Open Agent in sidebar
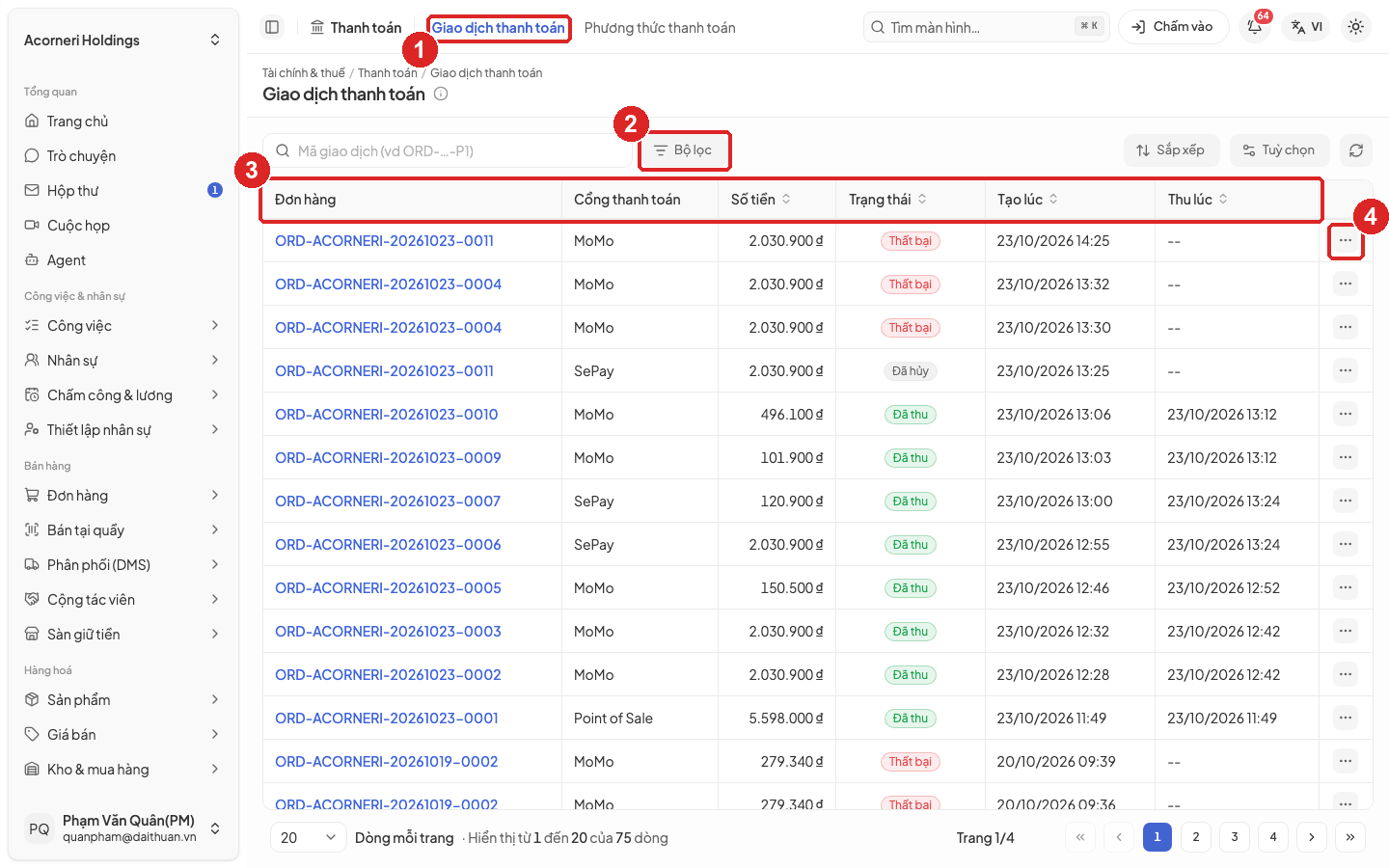 [123, 260]
